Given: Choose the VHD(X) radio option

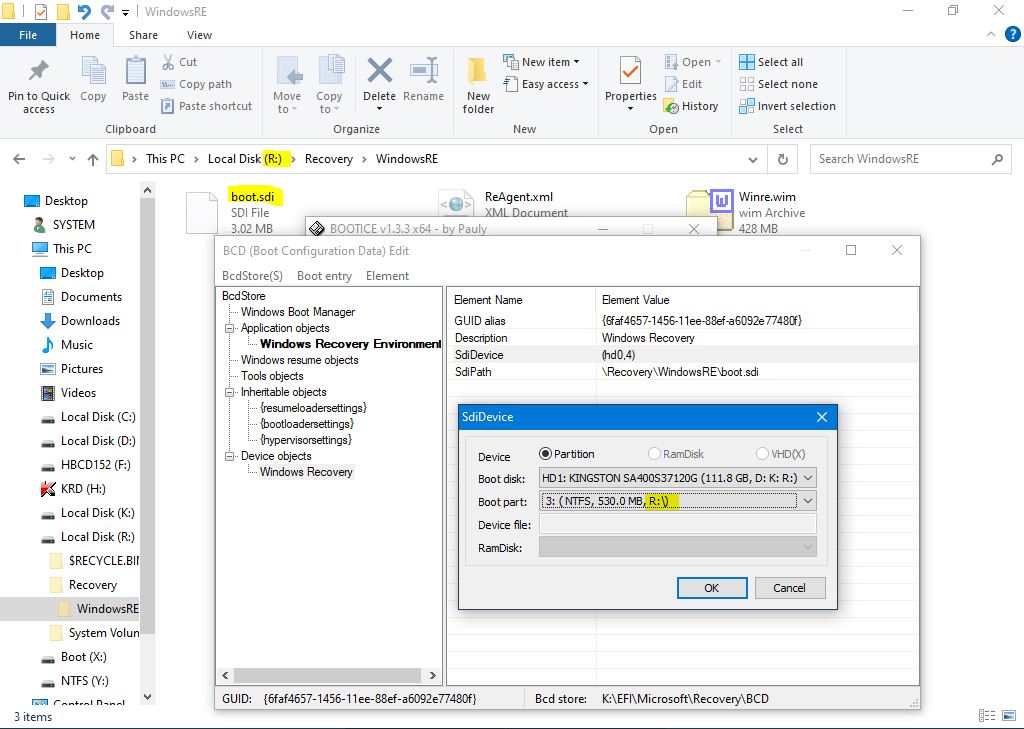Looking at the screenshot, I should (x=763, y=454).
